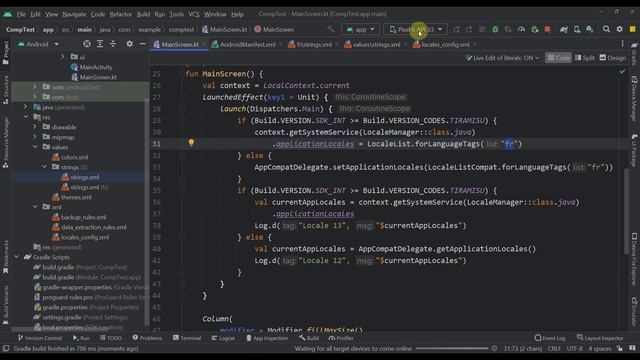Open the Structure tool window sidebar button
Image resolution: width=640 pixels, height=360 pixels.
click(6, 90)
